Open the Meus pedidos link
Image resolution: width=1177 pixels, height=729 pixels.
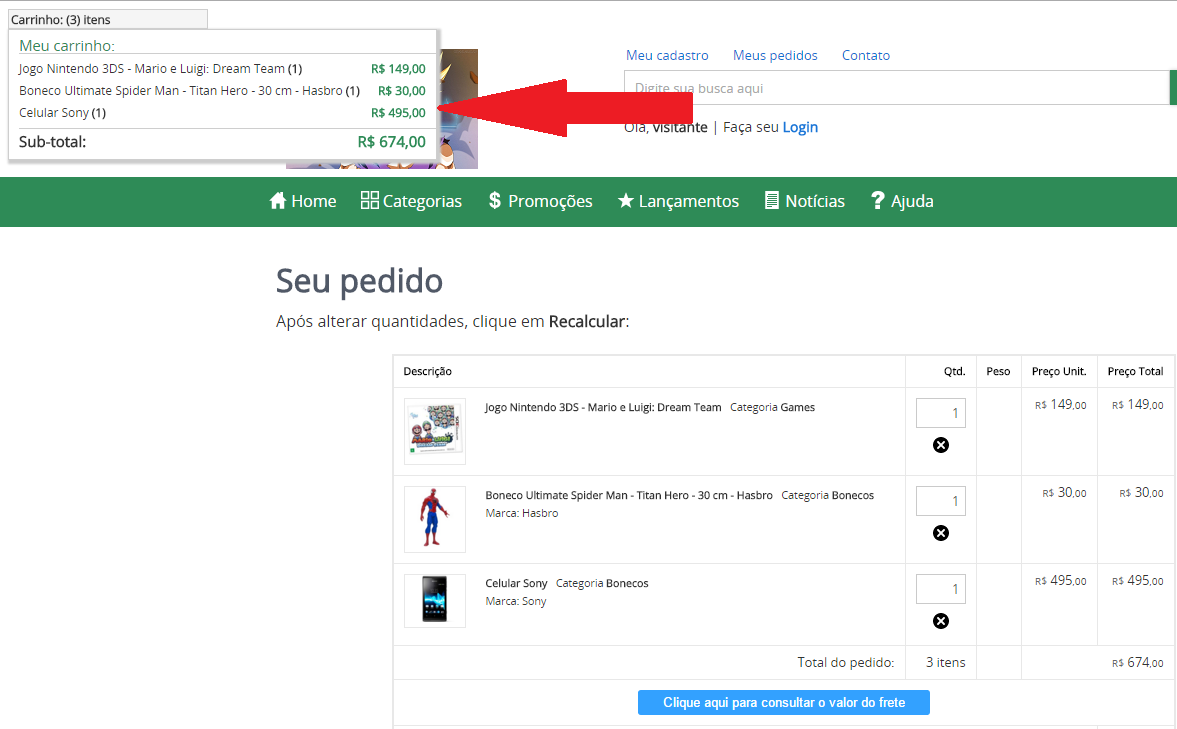coord(775,56)
